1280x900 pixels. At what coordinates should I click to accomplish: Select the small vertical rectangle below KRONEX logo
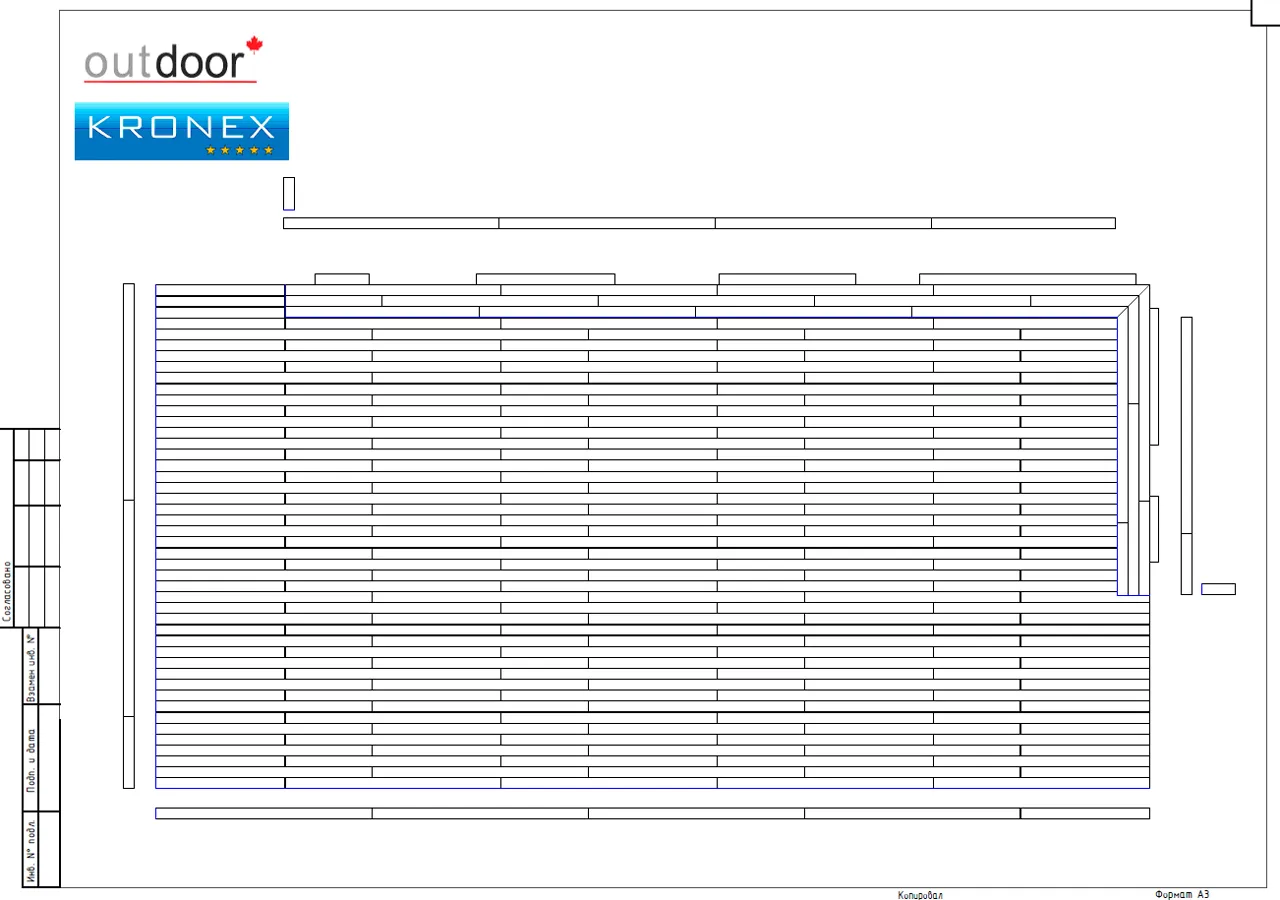[x=289, y=193]
